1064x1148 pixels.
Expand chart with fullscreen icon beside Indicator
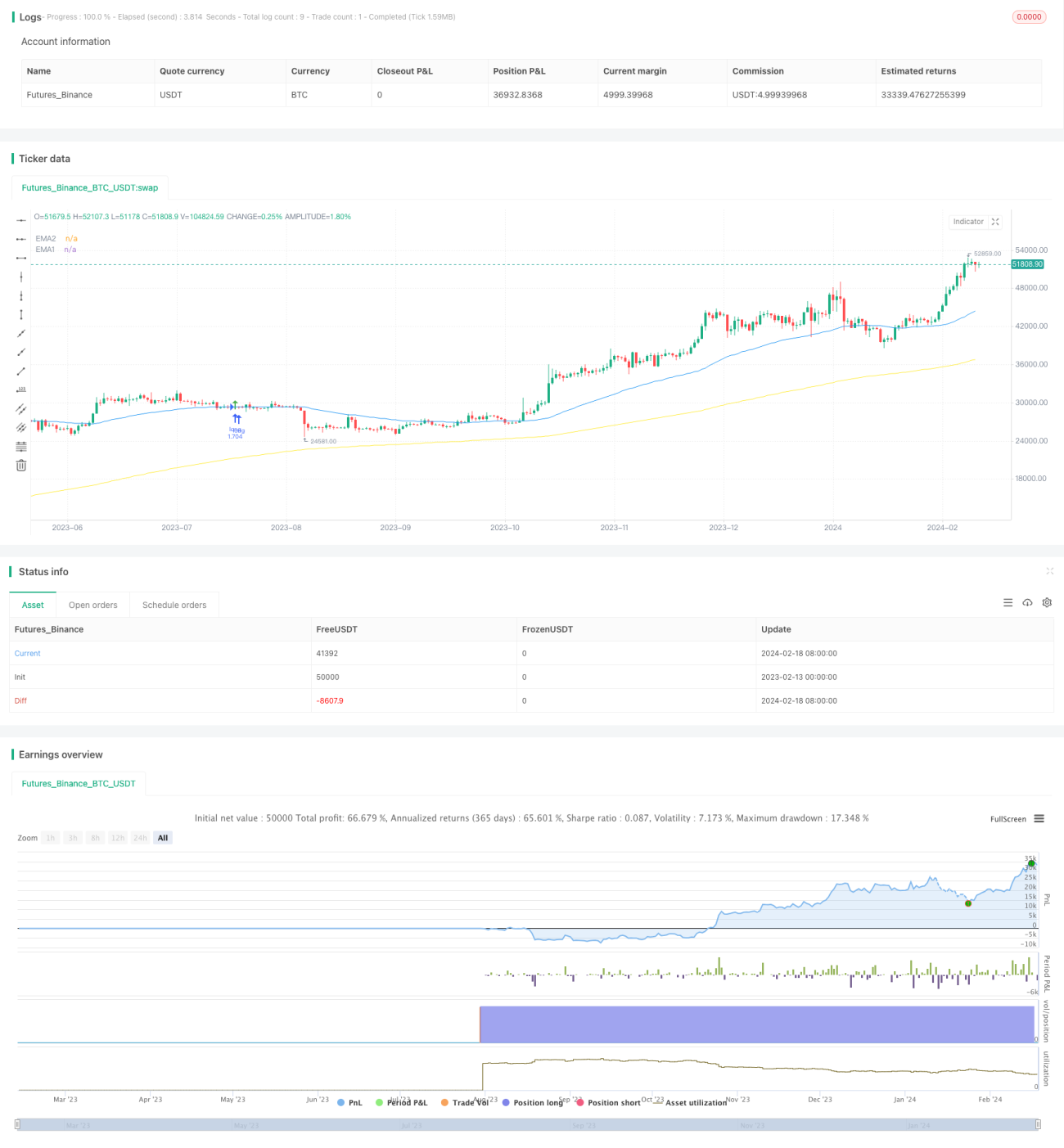coord(995,222)
